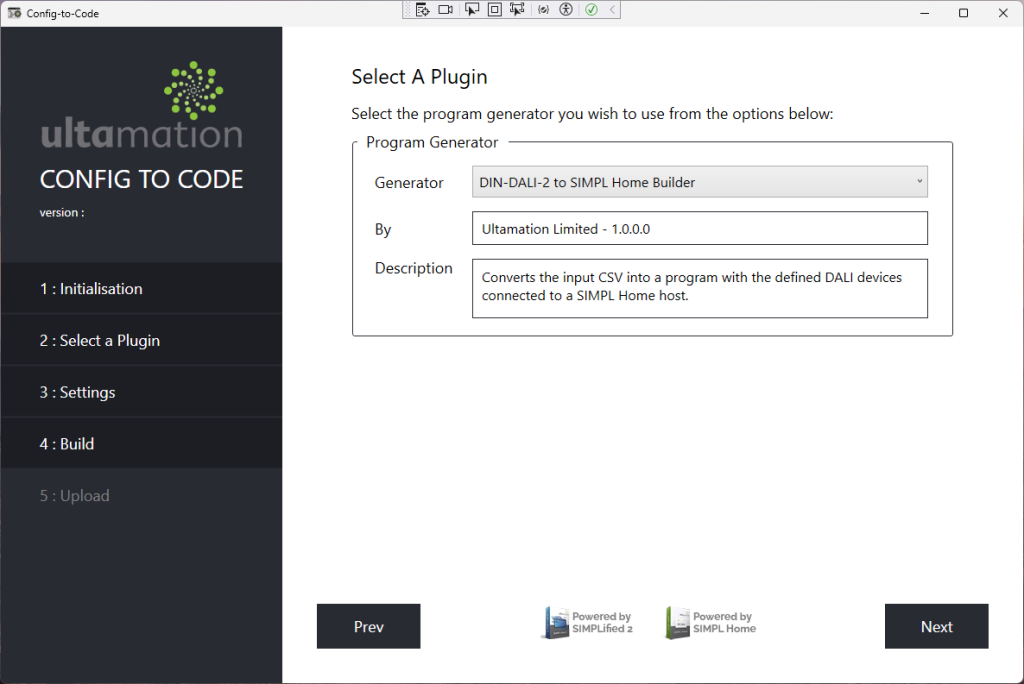Toggle the display layout adorners icon

tap(494, 10)
